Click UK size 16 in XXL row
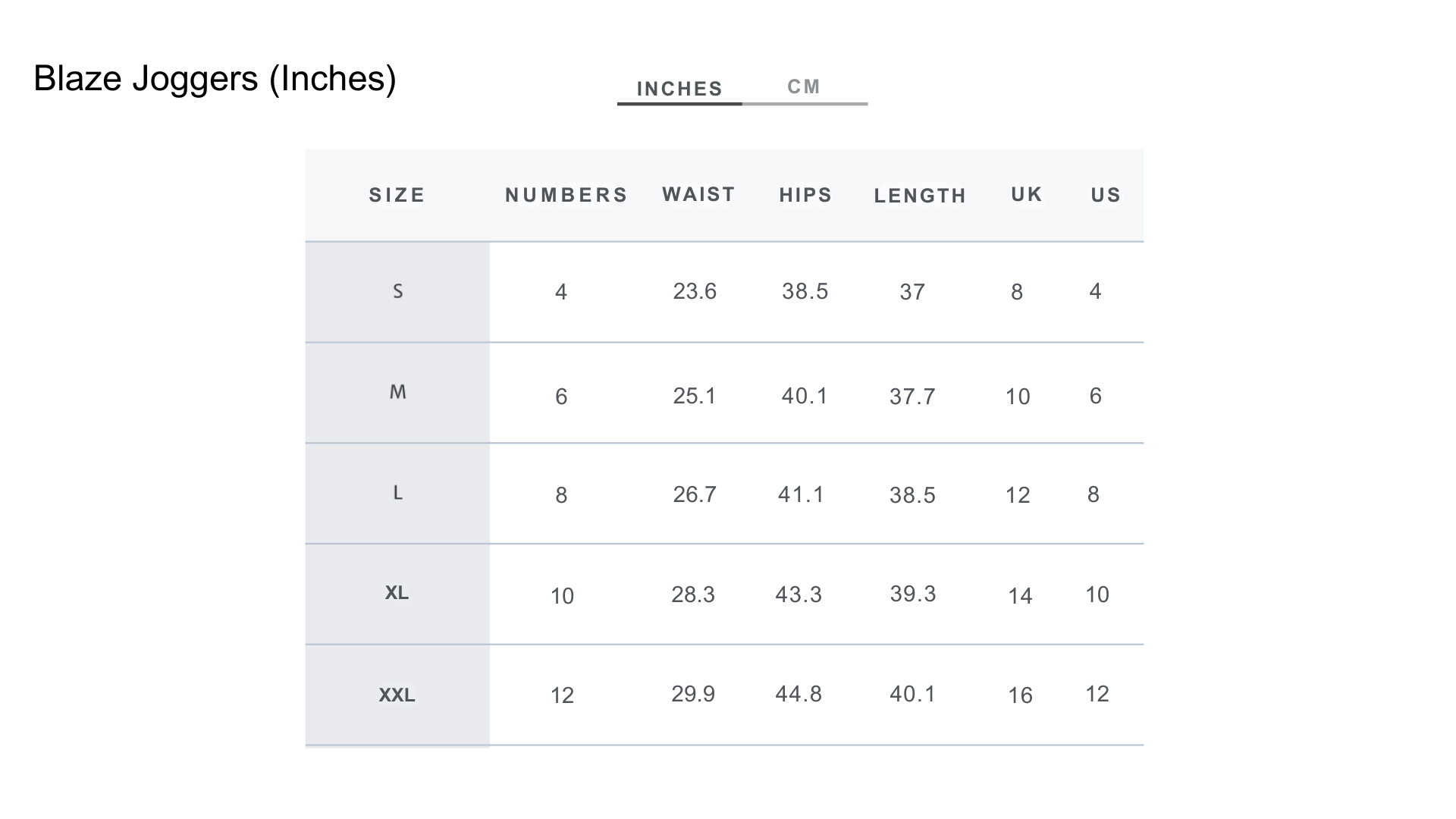The height and width of the screenshot is (819, 1456). pyautogui.click(x=1020, y=695)
